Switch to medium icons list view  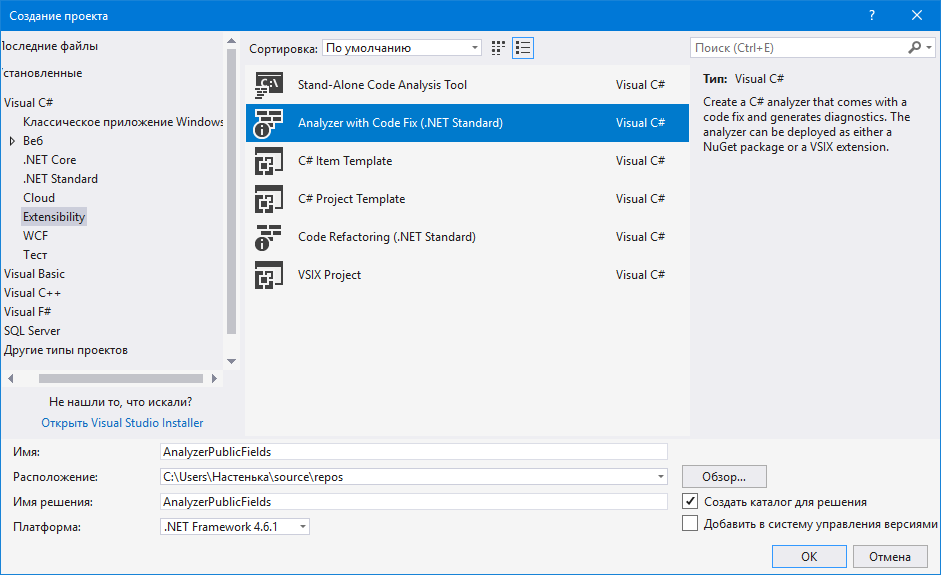coord(523,48)
